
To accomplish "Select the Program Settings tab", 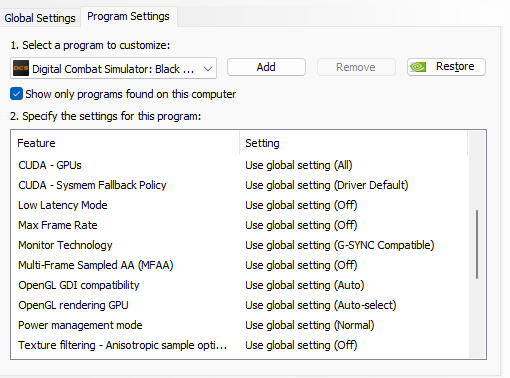I will point(128,16).
